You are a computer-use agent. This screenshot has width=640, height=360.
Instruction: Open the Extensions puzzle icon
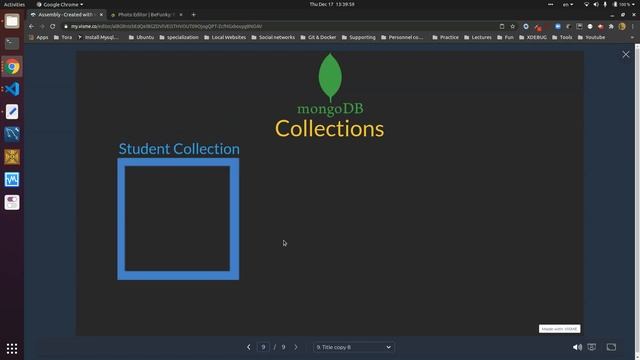pos(611,26)
